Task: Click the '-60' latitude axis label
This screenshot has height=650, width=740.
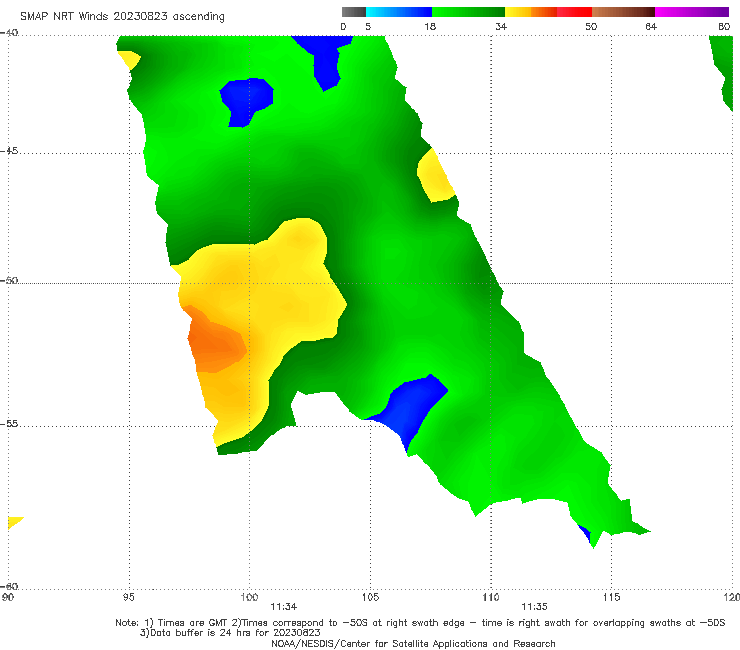Action: (9, 586)
